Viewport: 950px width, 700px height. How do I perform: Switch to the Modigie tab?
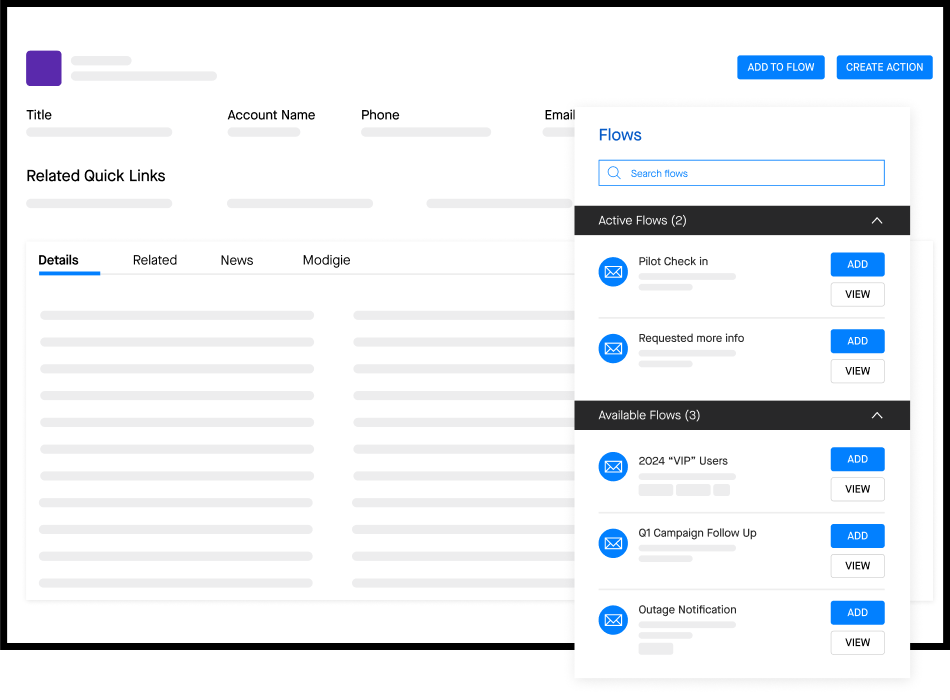click(x=326, y=260)
